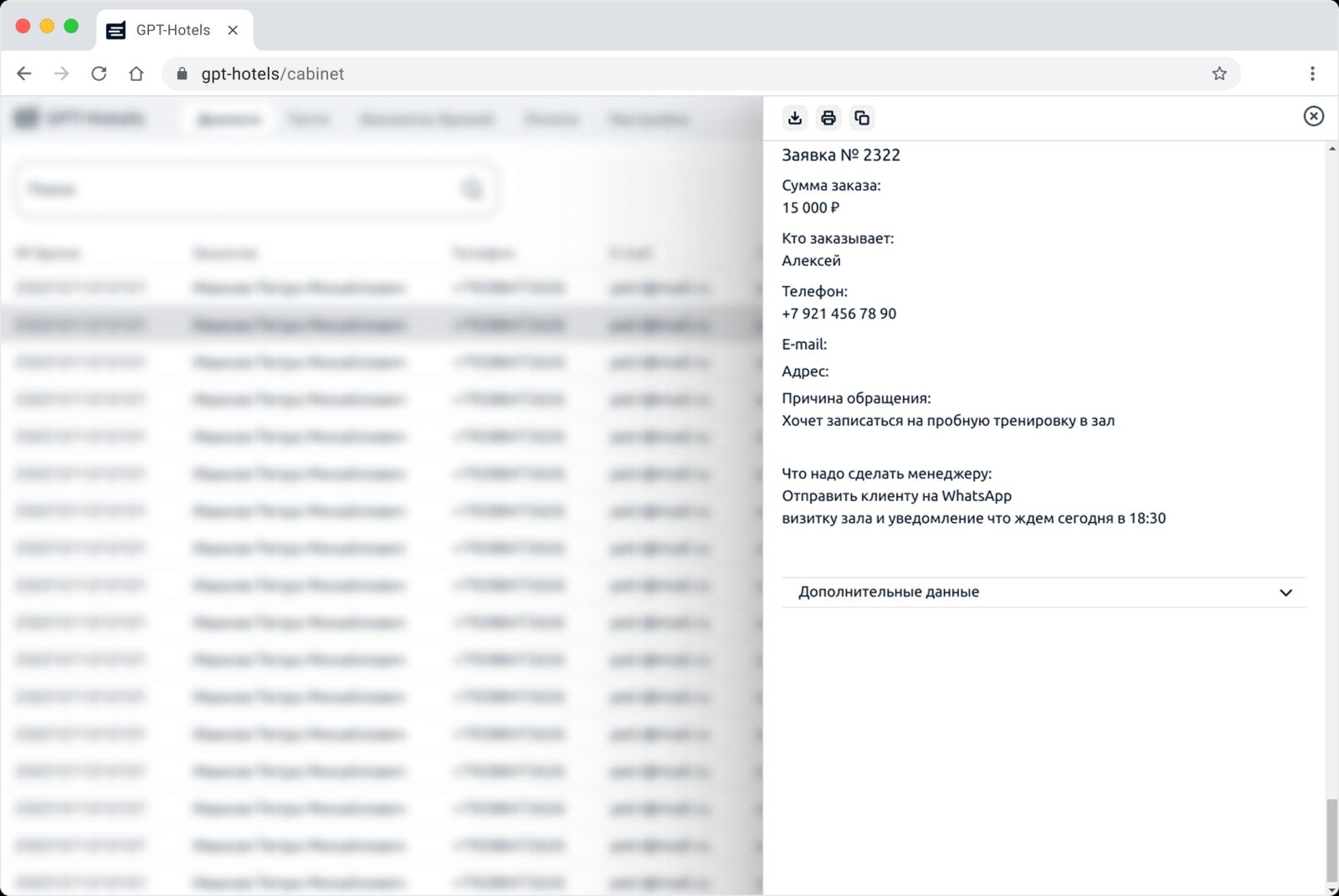Click the search magnifier icon
1339x896 pixels.
(x=472, y=190)
